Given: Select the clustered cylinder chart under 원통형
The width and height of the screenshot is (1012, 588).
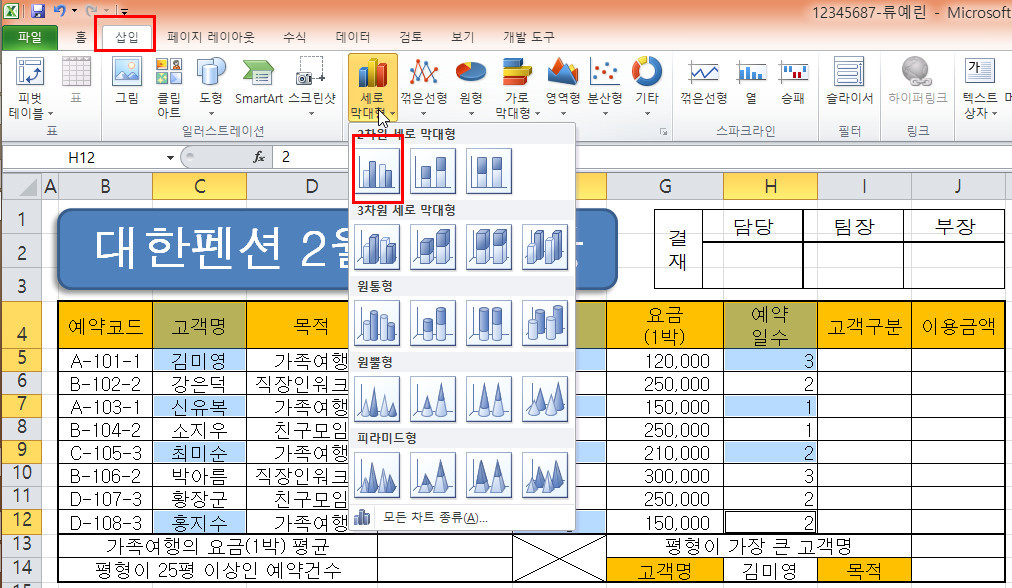Looking at the screenshot, I should click(x=377, y=323).
